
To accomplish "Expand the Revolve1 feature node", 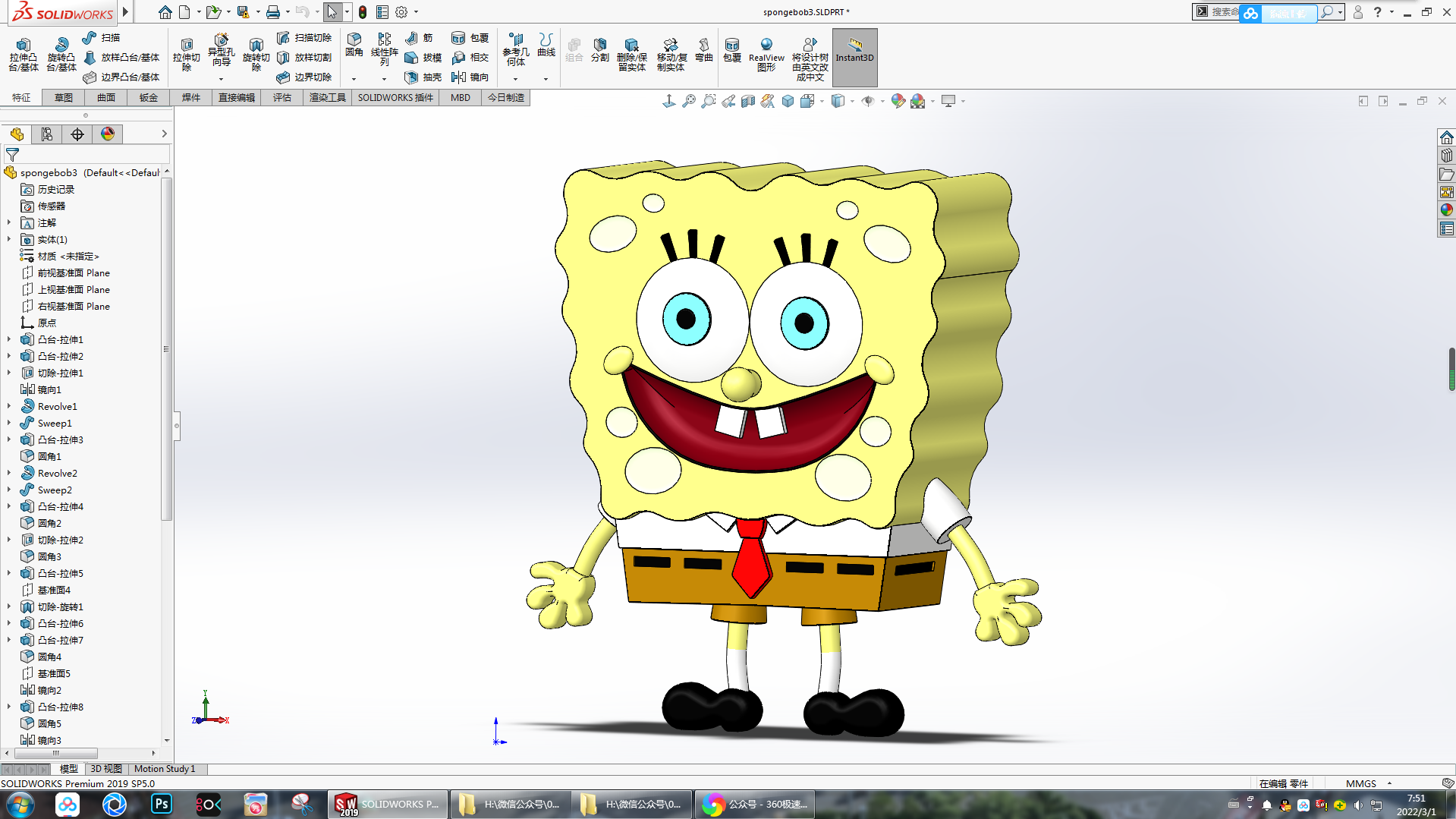I will (9, 406).
